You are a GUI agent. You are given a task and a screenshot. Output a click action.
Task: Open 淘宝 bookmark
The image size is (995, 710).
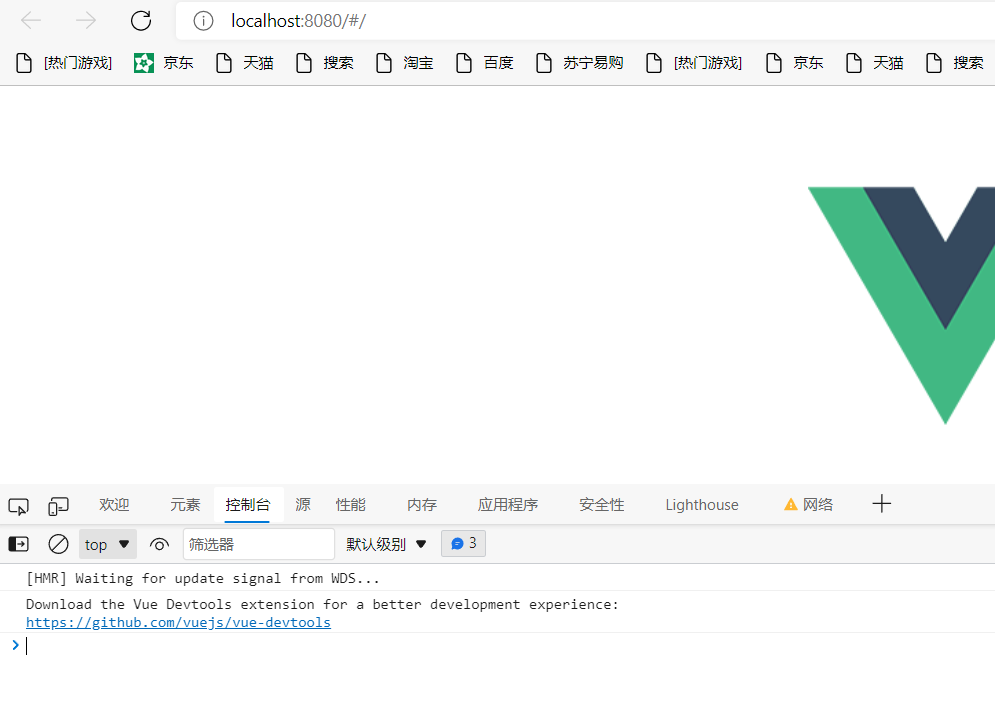click(x=405, y=63)
